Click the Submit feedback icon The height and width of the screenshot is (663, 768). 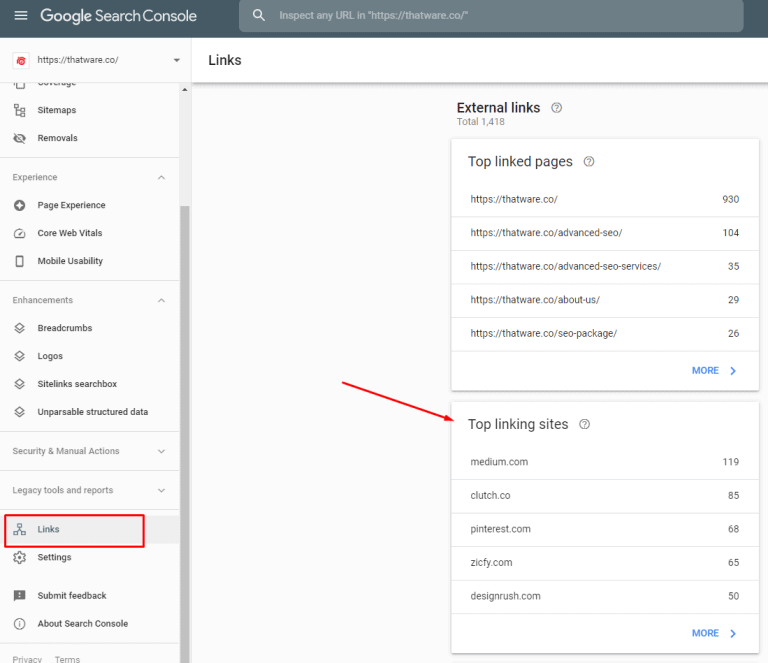pos(20,595)
